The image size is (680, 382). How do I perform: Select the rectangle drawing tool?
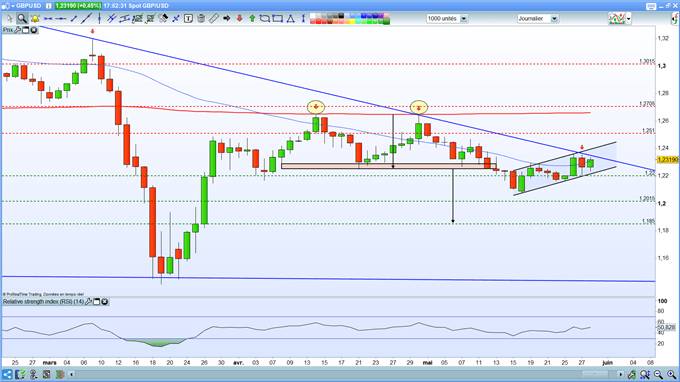click(278, 19)
